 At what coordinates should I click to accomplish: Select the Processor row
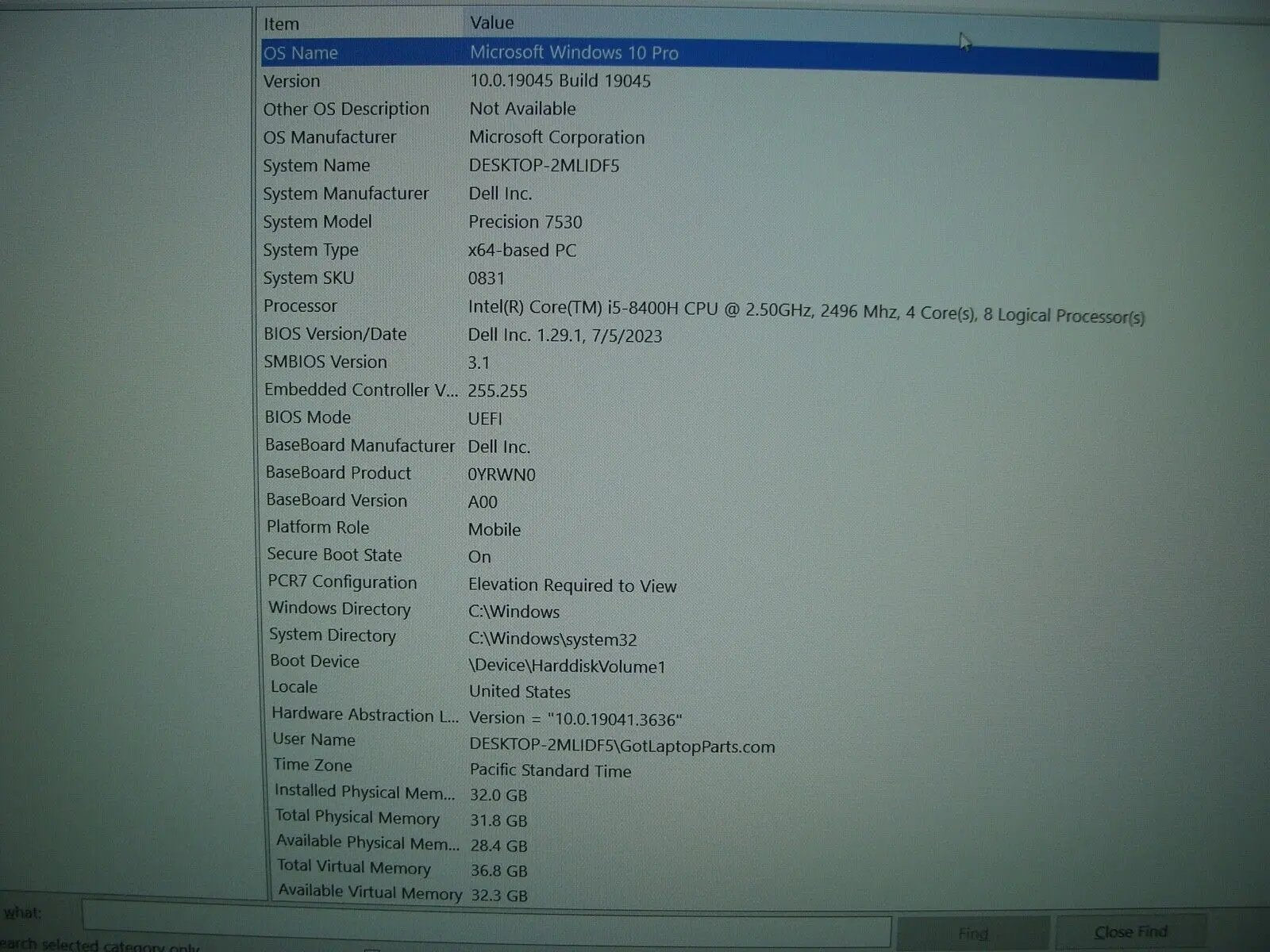pyautogui.click(x=710, y=309)
